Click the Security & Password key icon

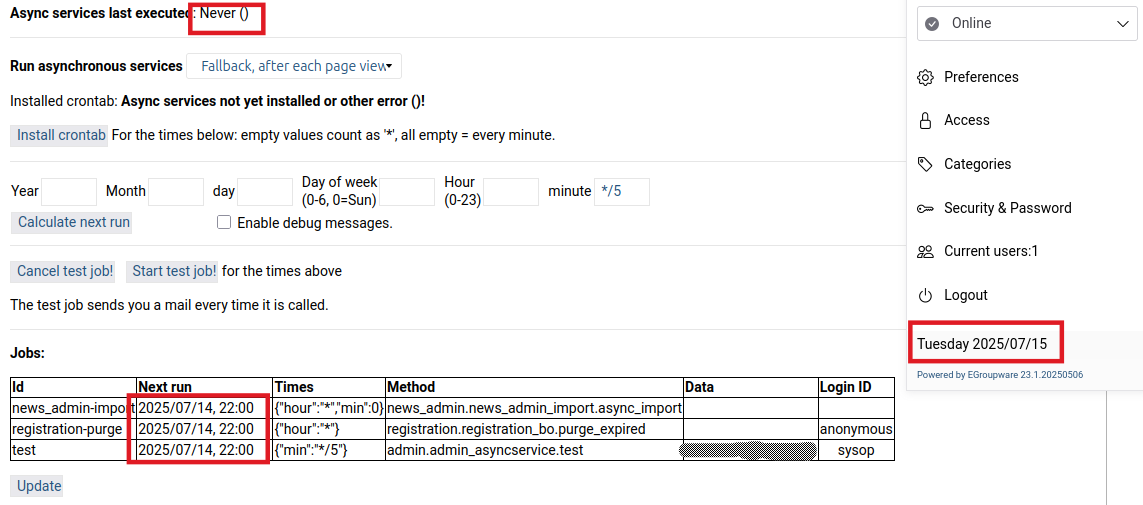(x=925, y=208)
